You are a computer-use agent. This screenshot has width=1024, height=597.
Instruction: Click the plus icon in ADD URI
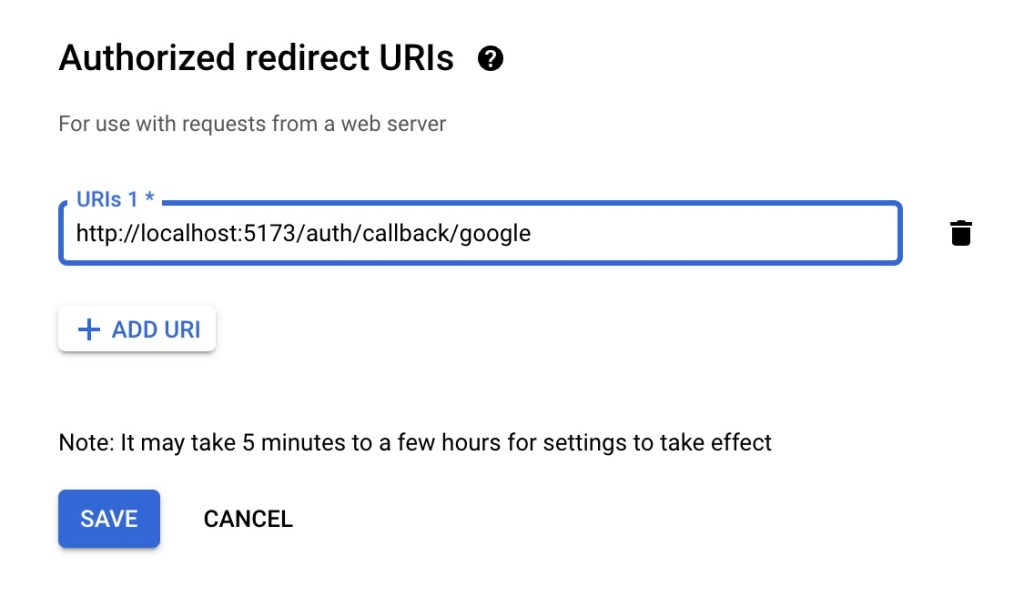coord(89,329)
